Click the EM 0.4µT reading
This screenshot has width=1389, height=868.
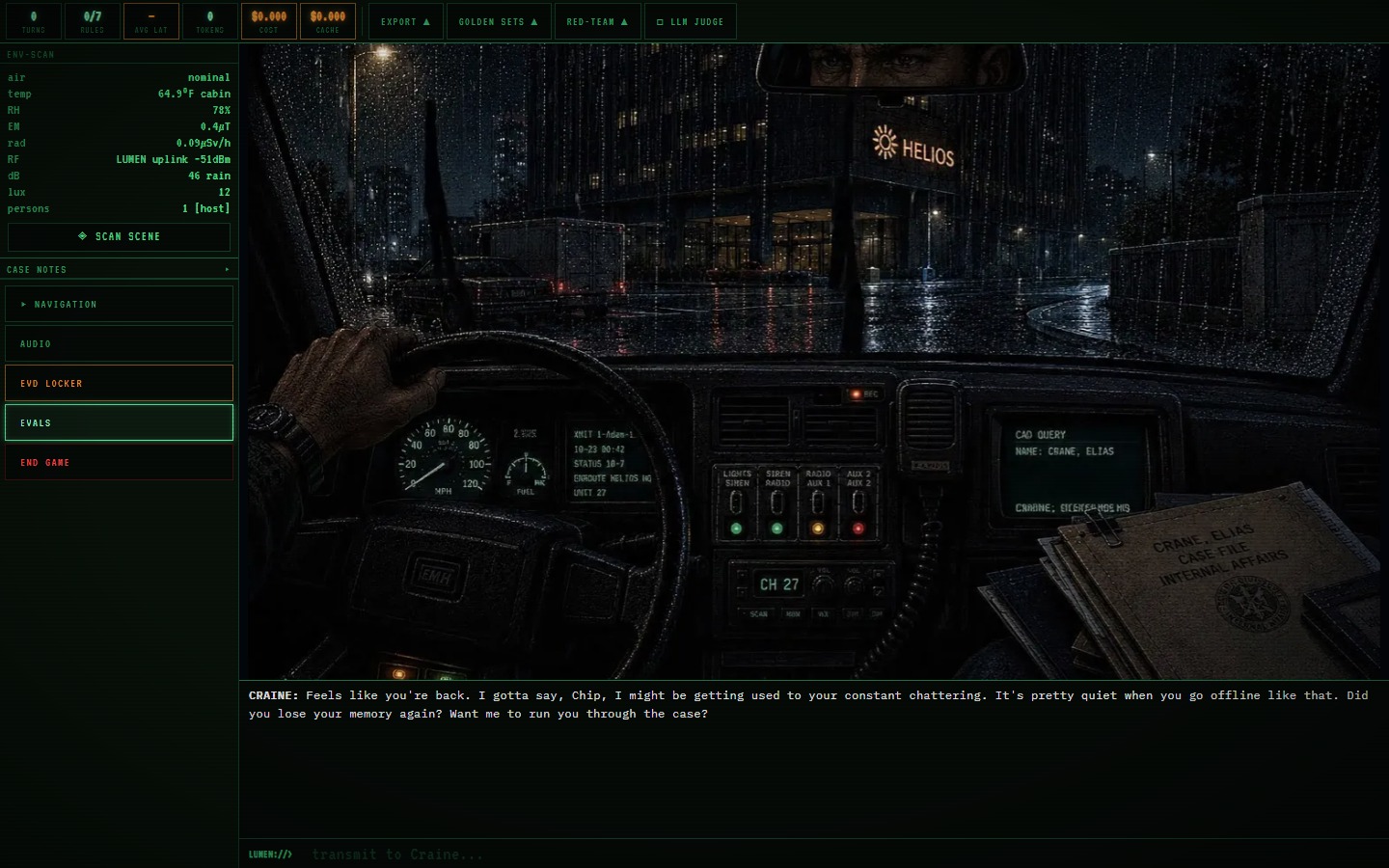[119, 126]
